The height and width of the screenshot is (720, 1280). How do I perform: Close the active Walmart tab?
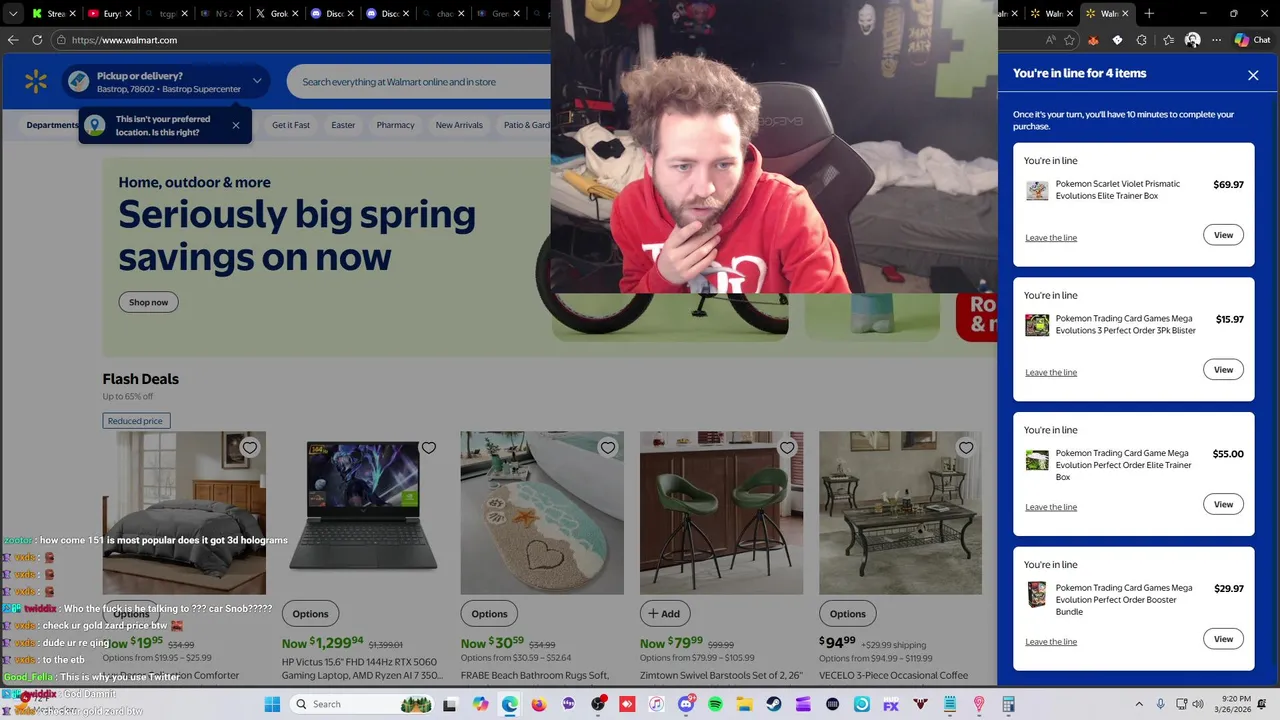click(1125, 14)
